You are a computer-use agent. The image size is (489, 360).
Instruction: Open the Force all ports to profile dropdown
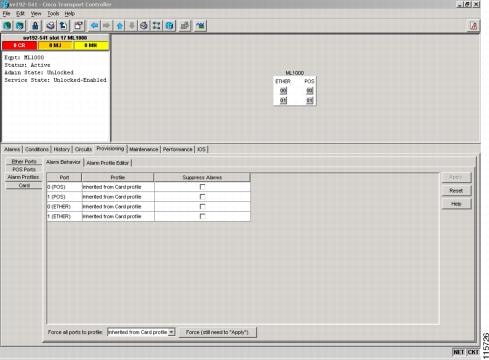tap(171, 332)
